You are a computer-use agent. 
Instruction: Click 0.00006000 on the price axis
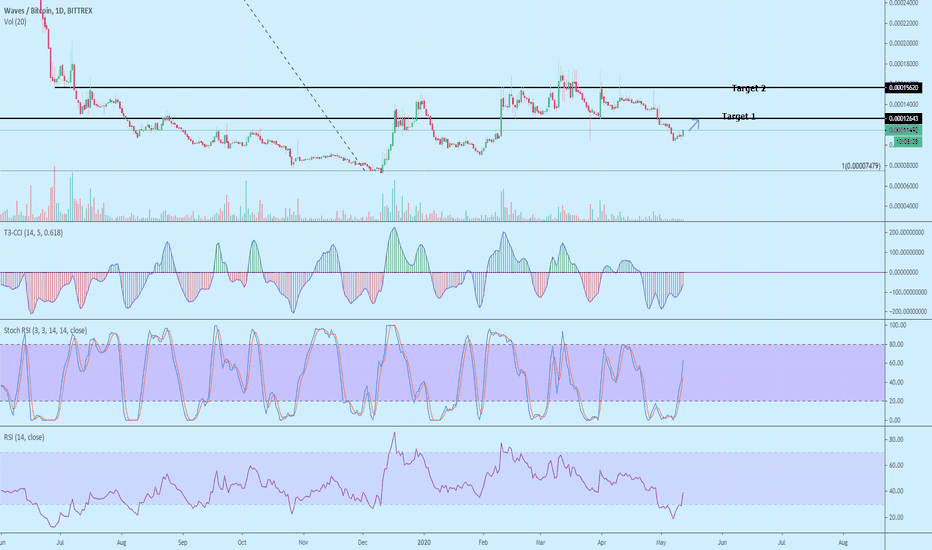pyautogui.click(x=905, y=186)
